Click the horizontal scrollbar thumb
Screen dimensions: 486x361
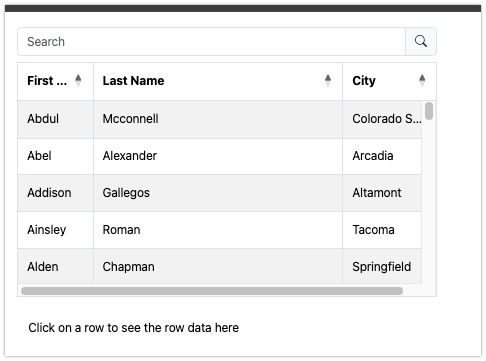(212, 291)
